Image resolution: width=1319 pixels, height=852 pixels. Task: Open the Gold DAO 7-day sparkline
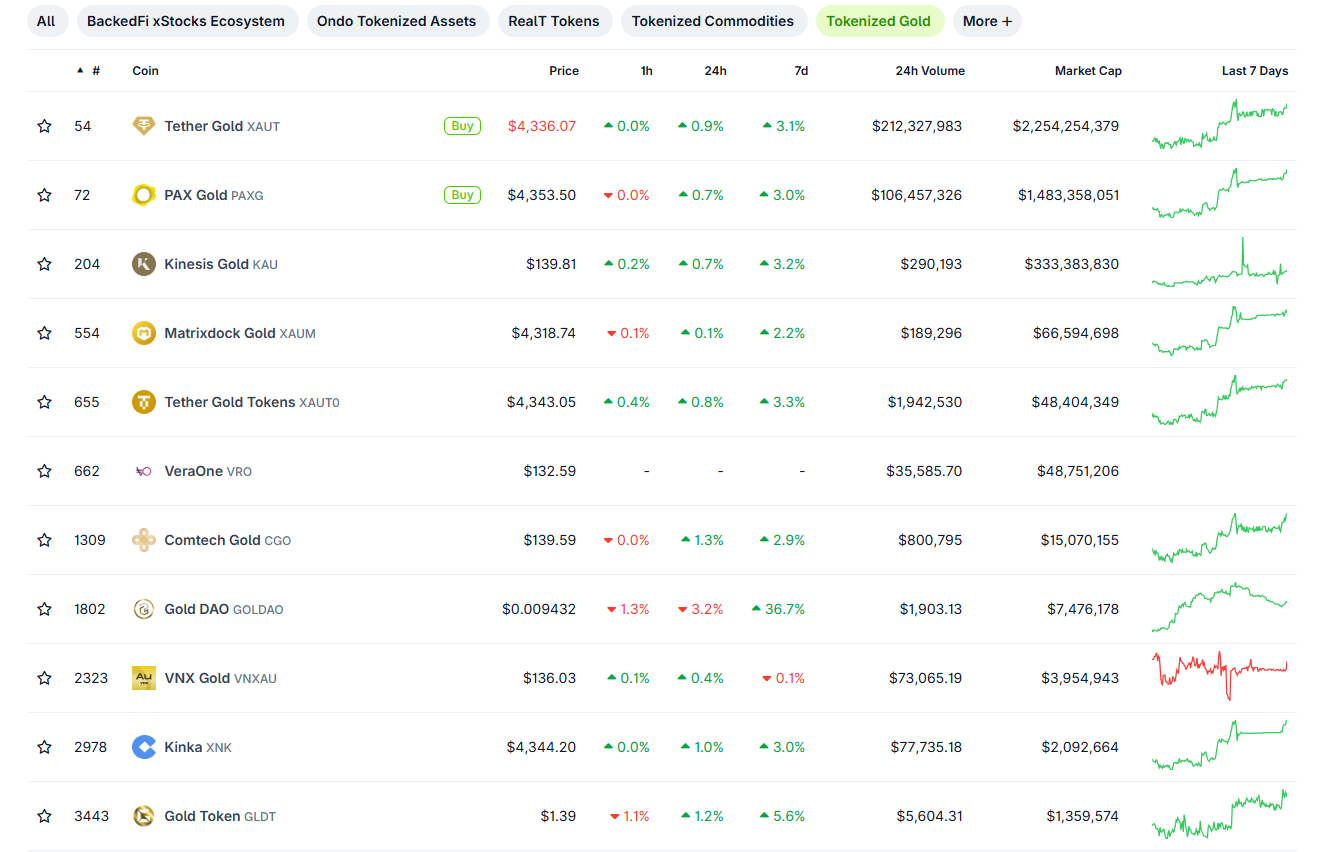click(x=1220, y=608)
